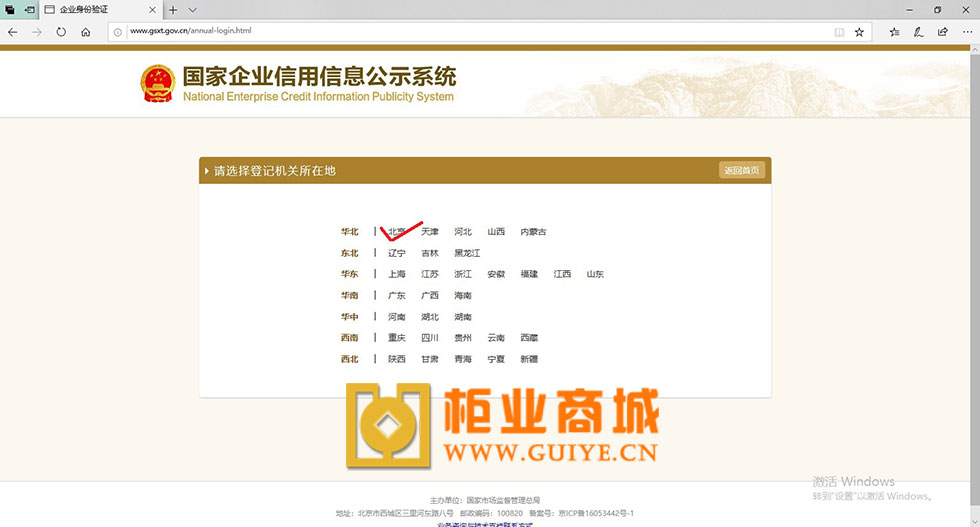The width and height of the screenshot is (980, 527).
Task: Open browser settings and more menu
Action: pyautogui.click(x=966, y=32)
